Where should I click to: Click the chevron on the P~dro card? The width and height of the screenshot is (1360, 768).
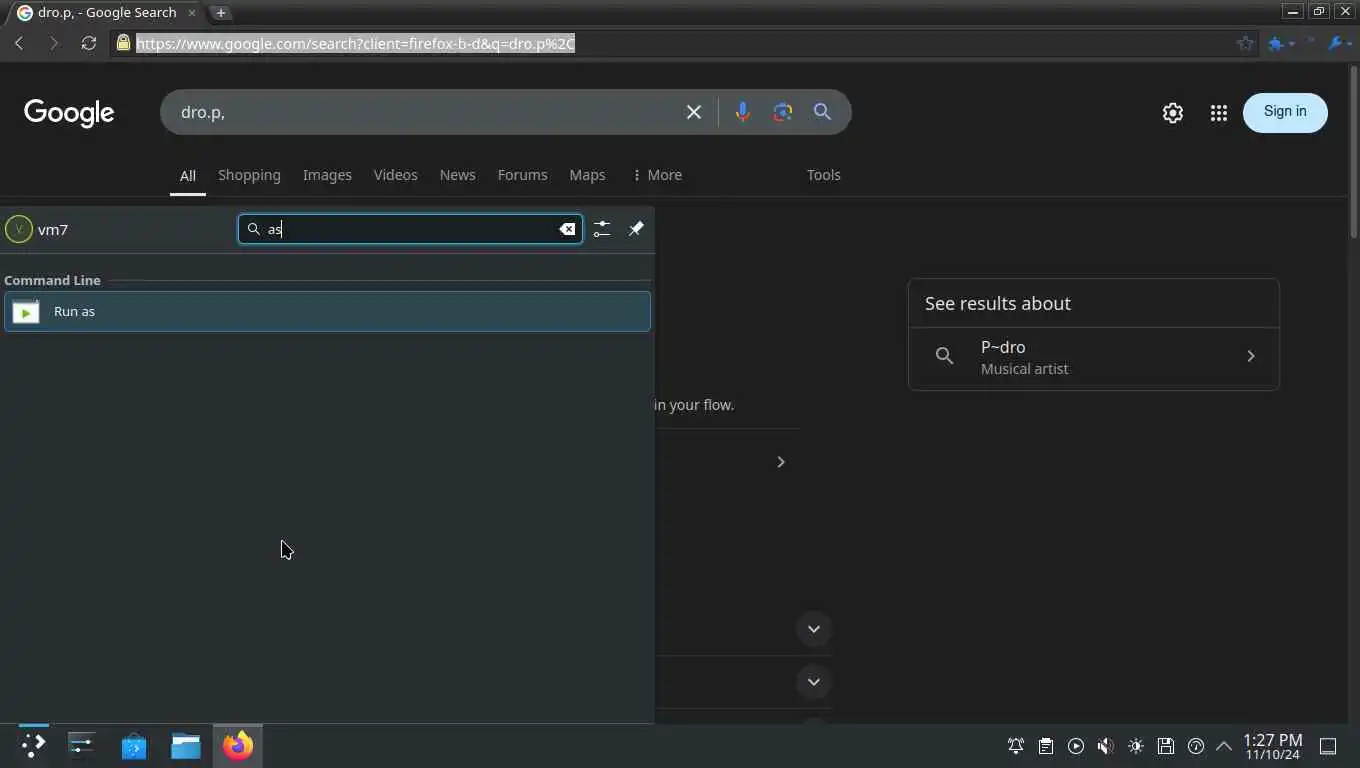click(1250, 356)
